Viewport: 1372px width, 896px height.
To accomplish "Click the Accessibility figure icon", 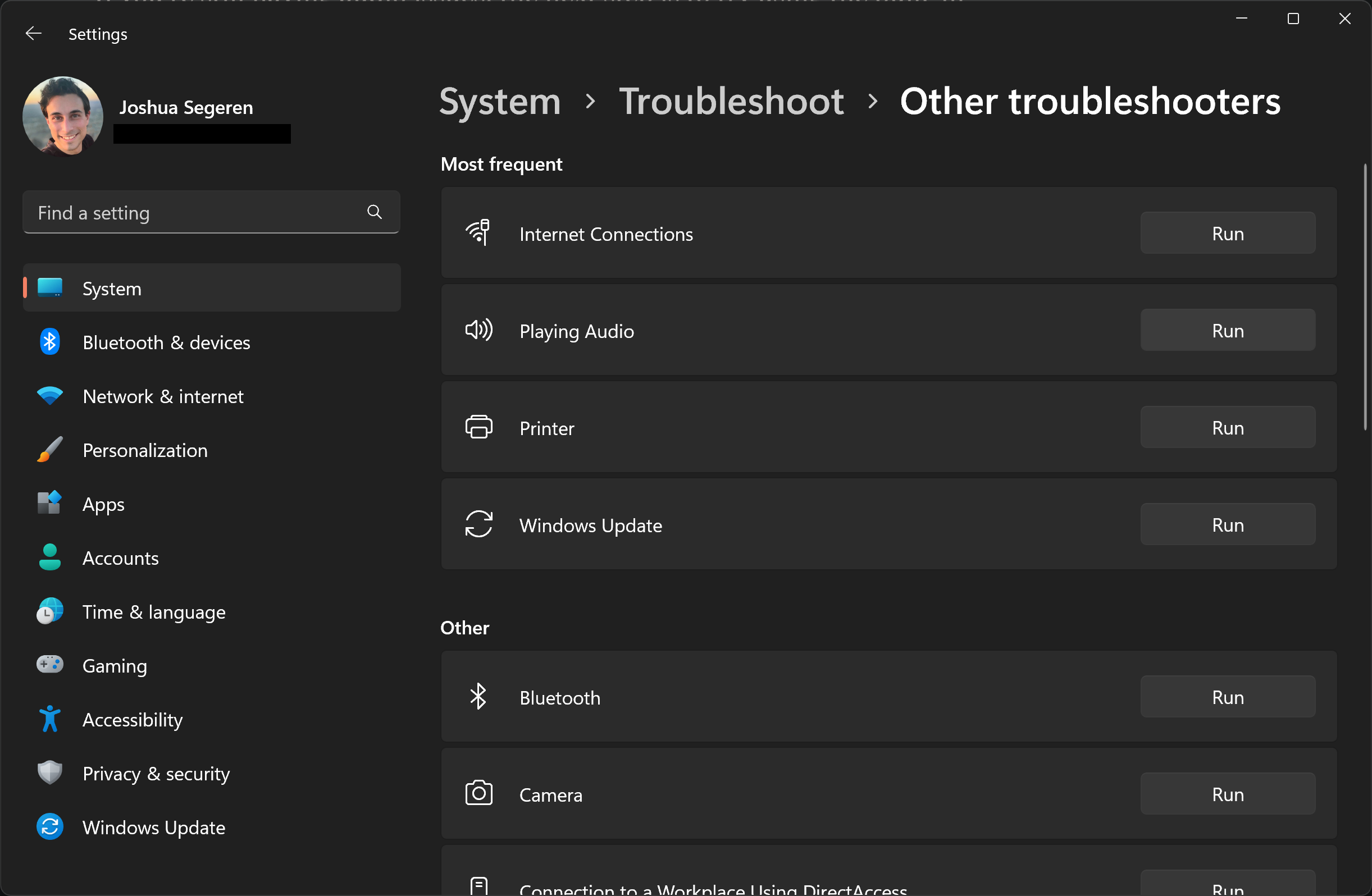I will point(50,719).
